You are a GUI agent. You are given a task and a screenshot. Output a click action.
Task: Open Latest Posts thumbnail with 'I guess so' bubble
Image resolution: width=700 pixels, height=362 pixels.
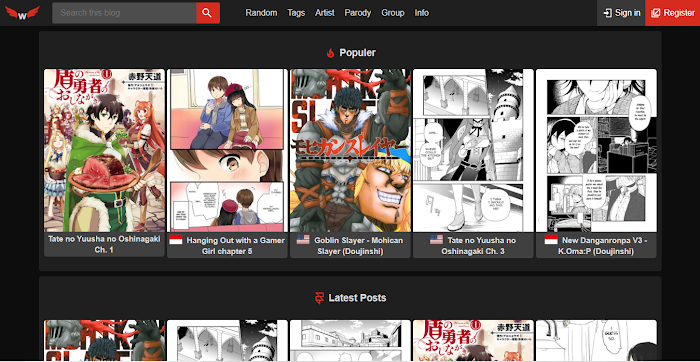(596, 341)
